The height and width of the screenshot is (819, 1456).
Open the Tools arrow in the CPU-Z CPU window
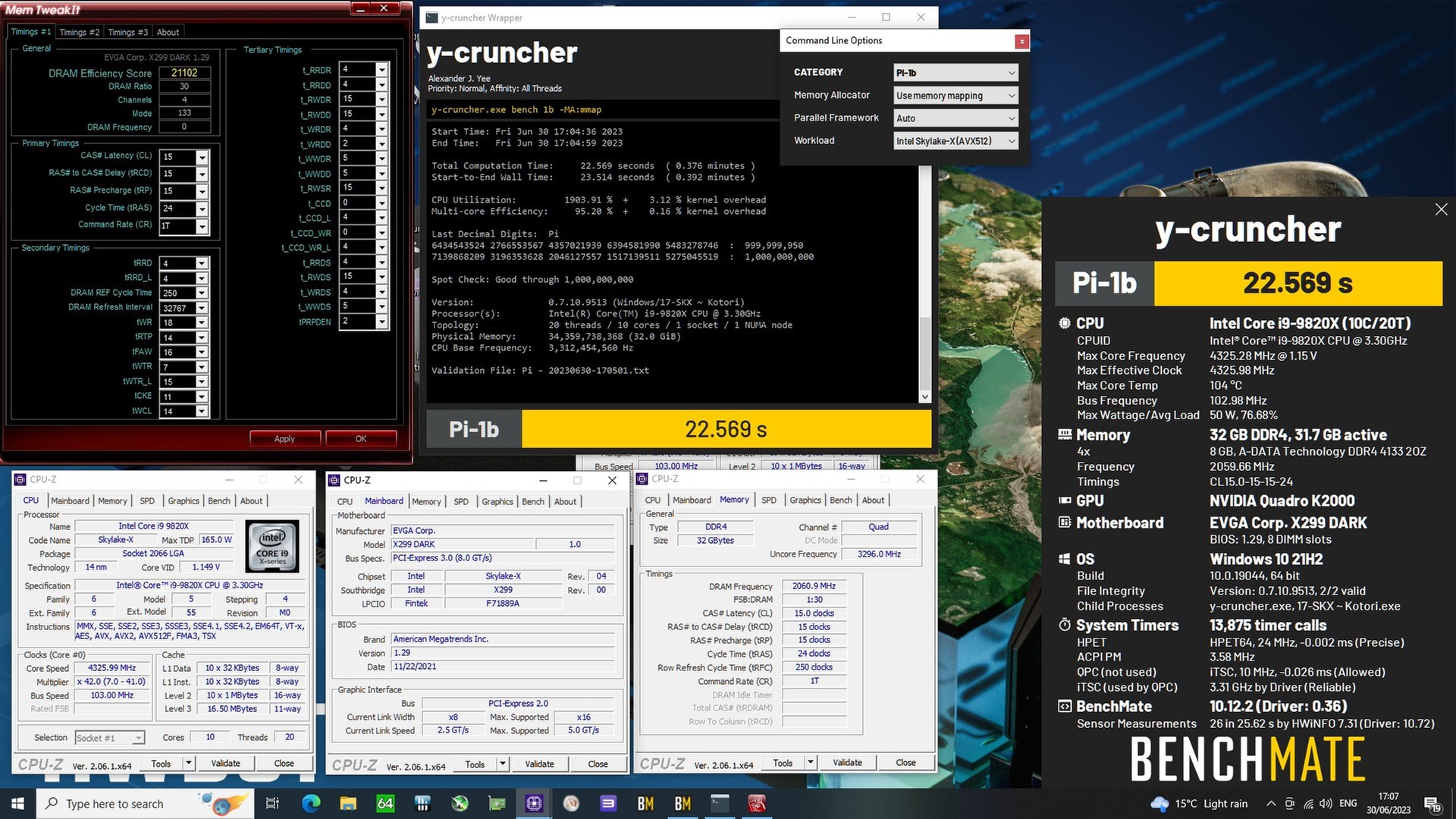(x=189, y=763)
